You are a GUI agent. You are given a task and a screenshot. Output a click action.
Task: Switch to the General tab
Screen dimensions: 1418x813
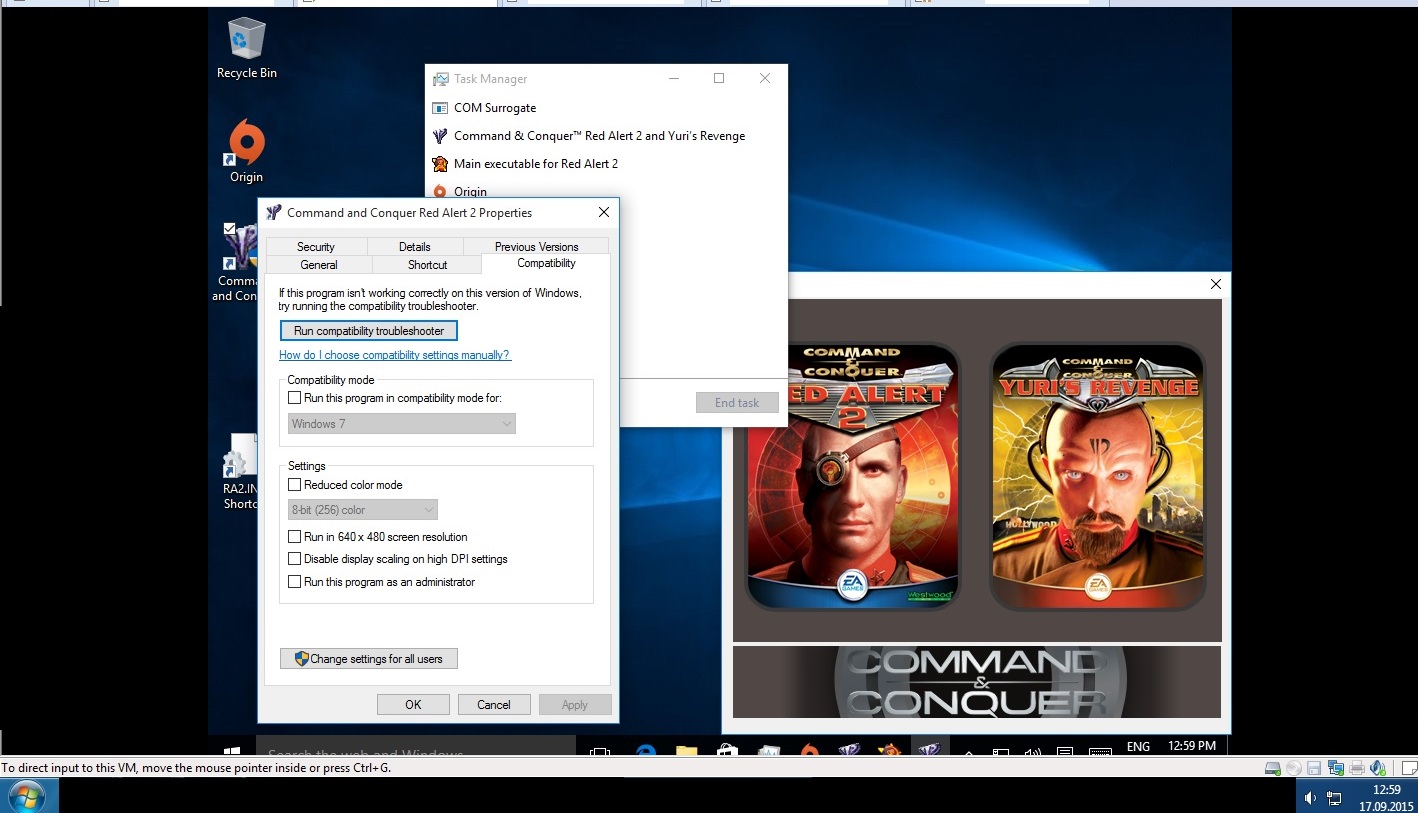click(319, 265)
